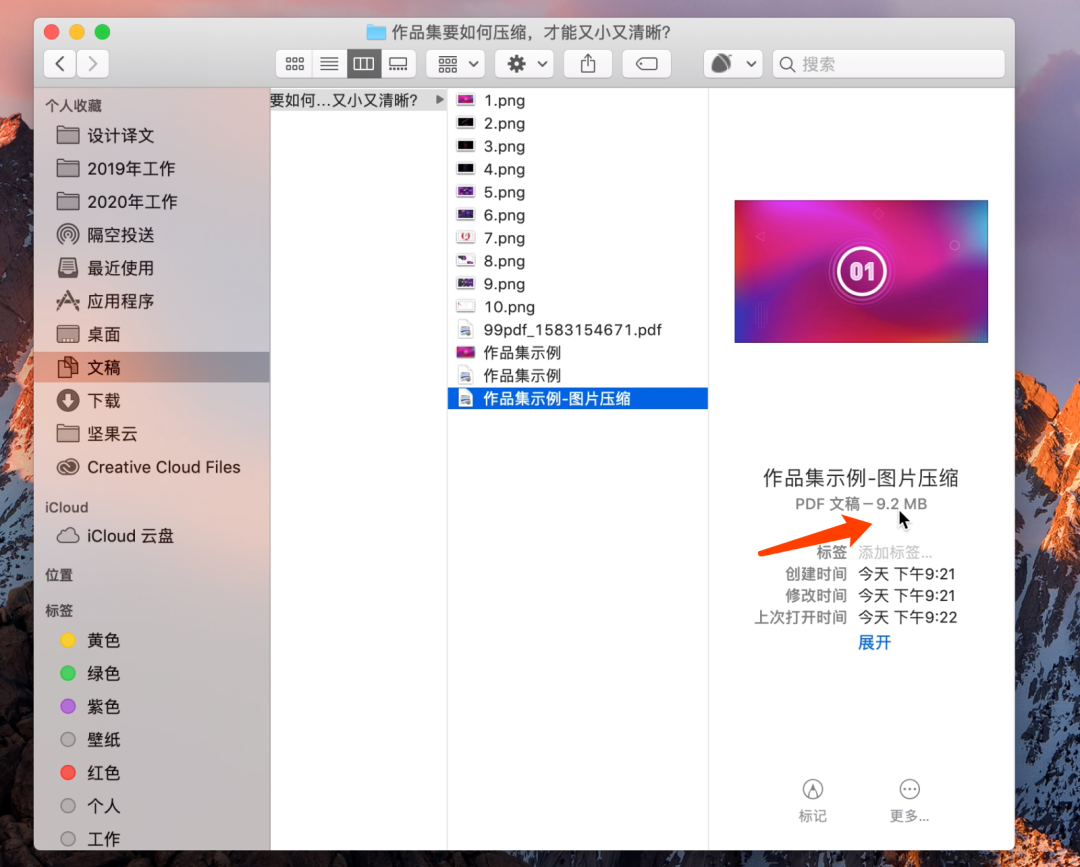The image size is (1080, 867).
Task: Click the Edit Tags icon in the toolbar
Action: [646, 63]
